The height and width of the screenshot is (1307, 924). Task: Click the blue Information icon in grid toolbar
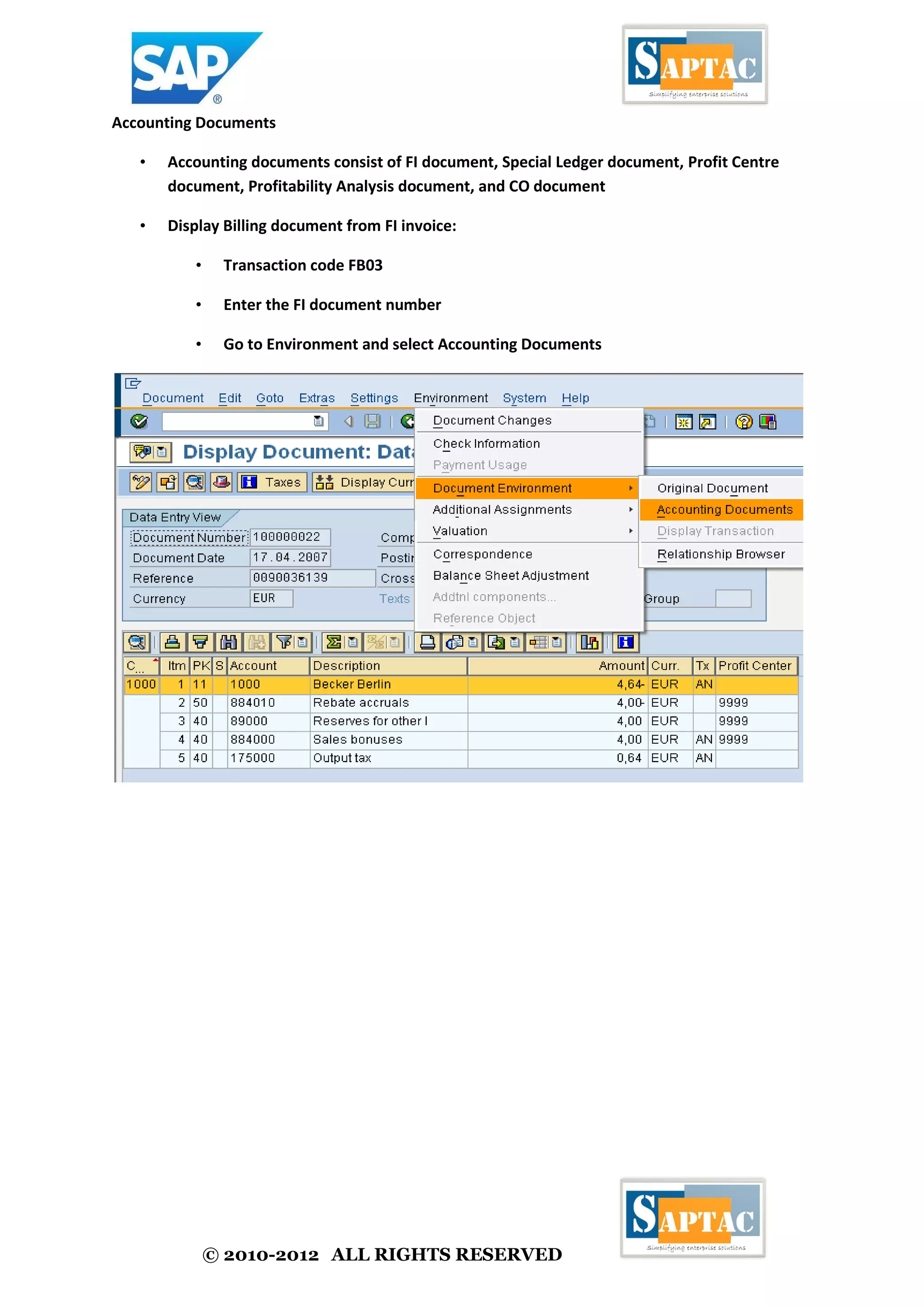(x=625, y=643)
